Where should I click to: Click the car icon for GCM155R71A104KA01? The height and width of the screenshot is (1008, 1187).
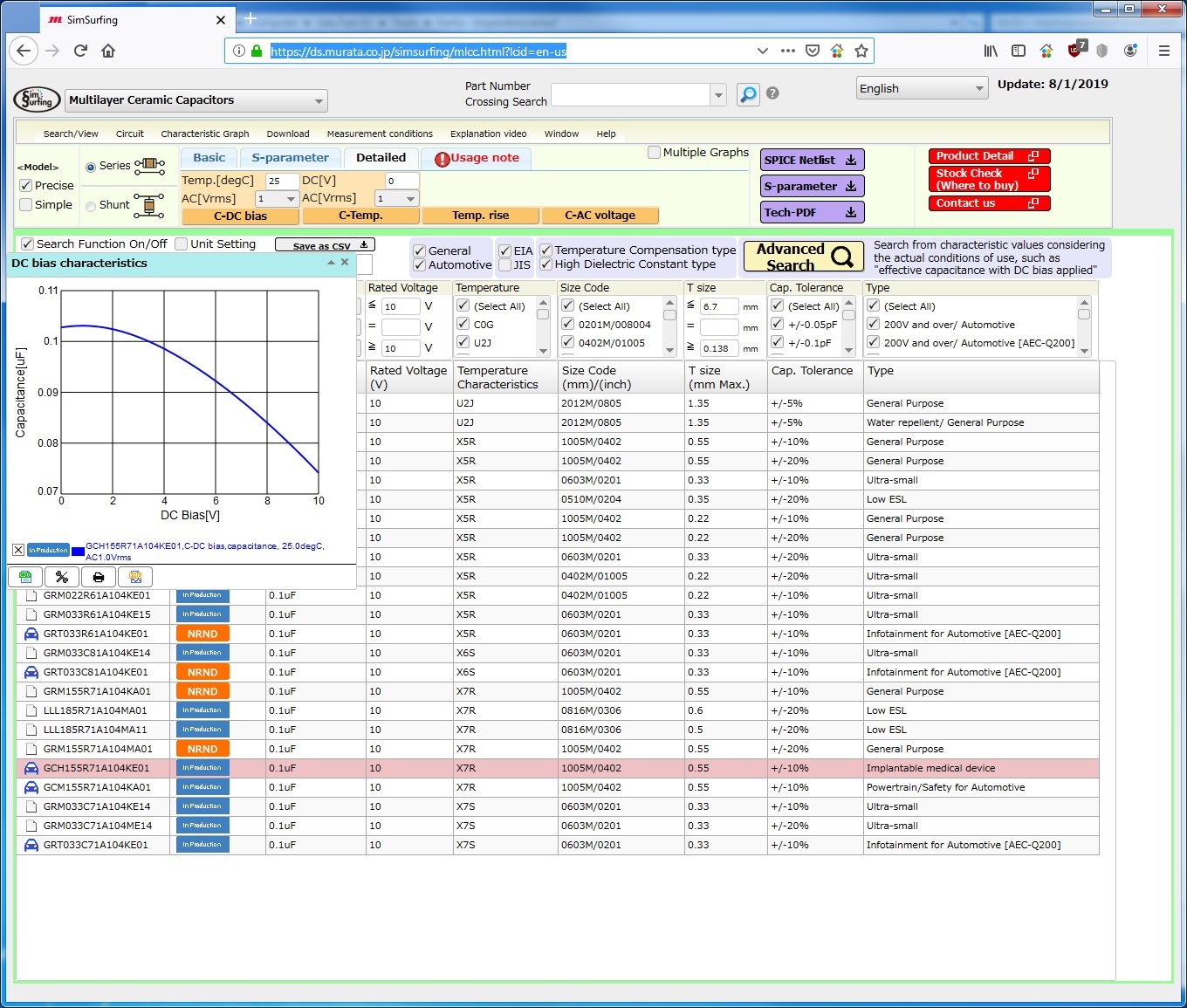click(x=31, y=787)
